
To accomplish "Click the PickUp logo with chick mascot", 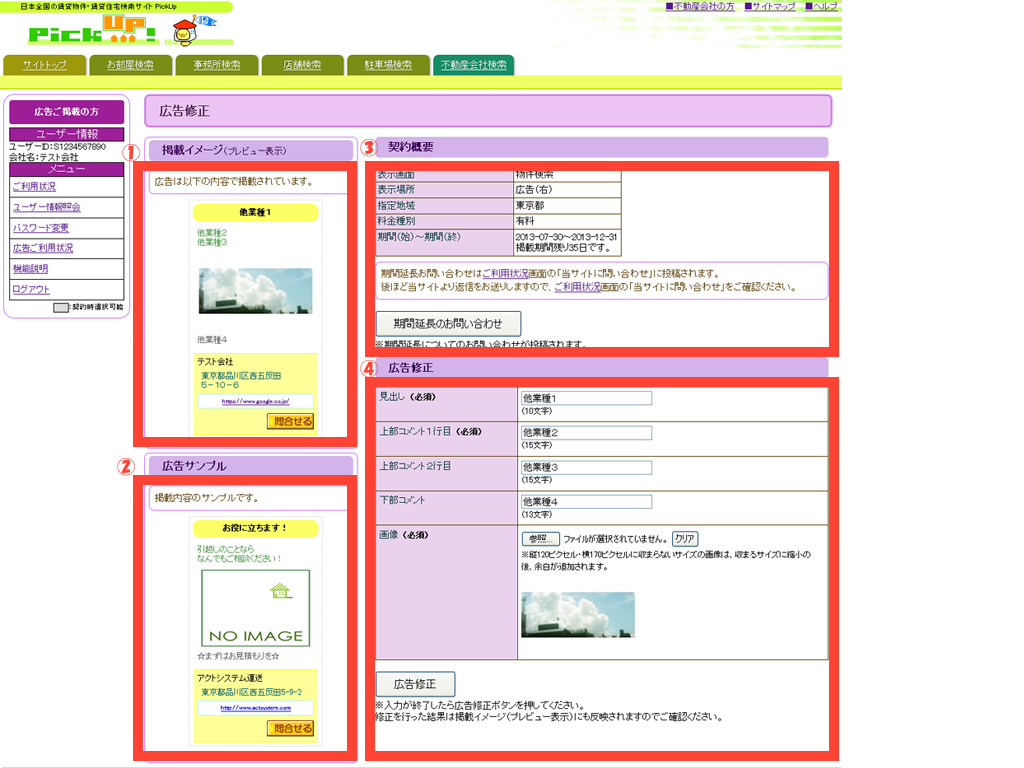I will click(x=110, y=33).
